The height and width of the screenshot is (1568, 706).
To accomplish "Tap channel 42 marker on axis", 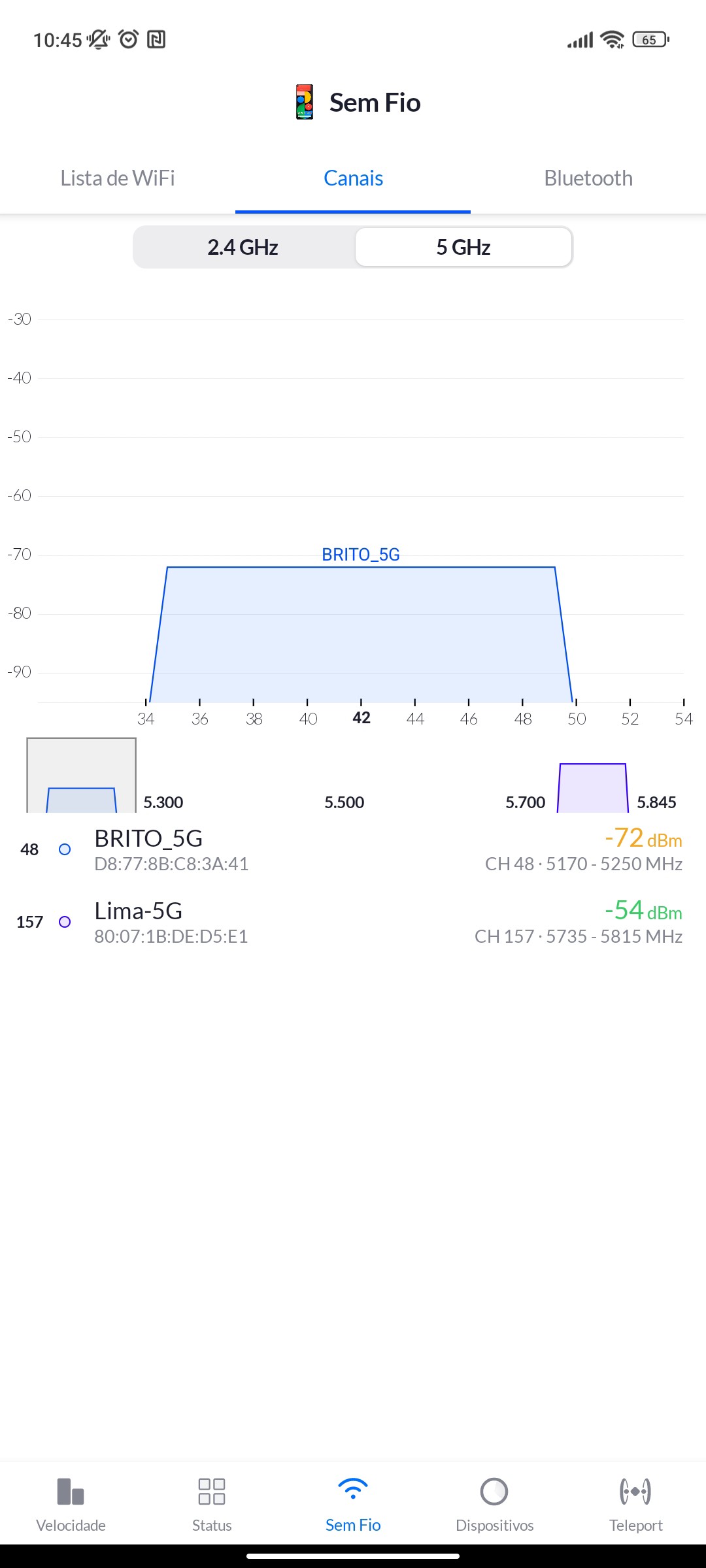I will tap(361, 718).
